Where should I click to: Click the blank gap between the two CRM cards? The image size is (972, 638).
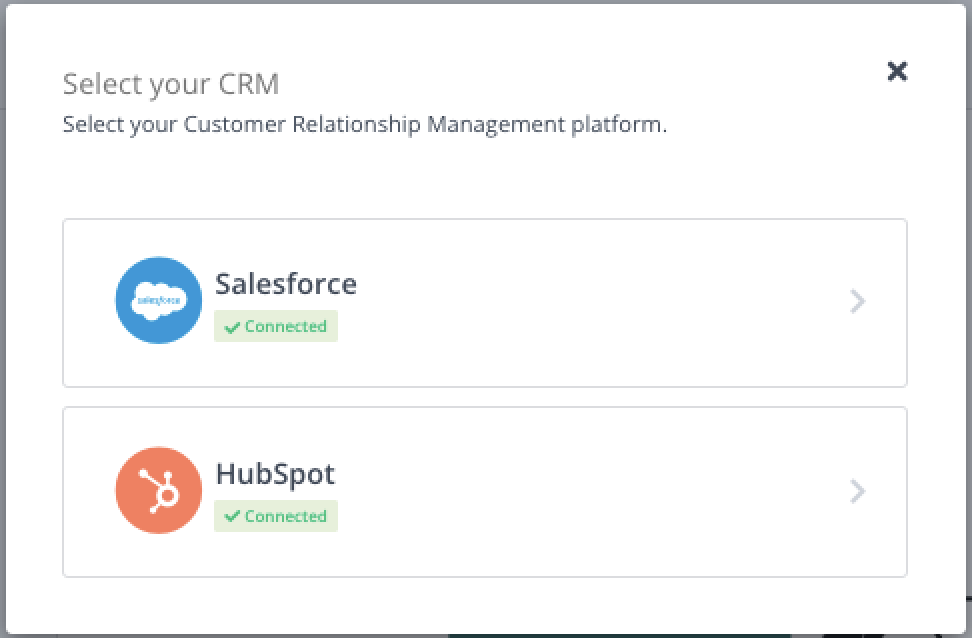click(485, 397)
